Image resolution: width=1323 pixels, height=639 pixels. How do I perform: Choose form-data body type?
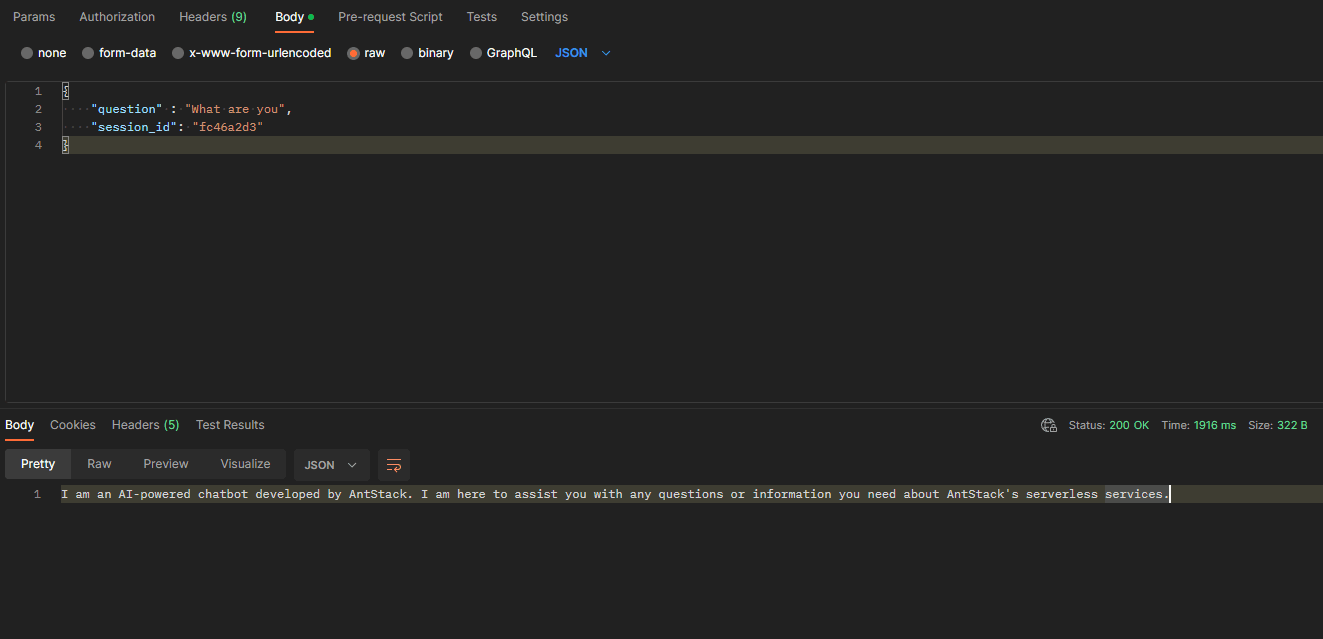[x=119, y=53]
